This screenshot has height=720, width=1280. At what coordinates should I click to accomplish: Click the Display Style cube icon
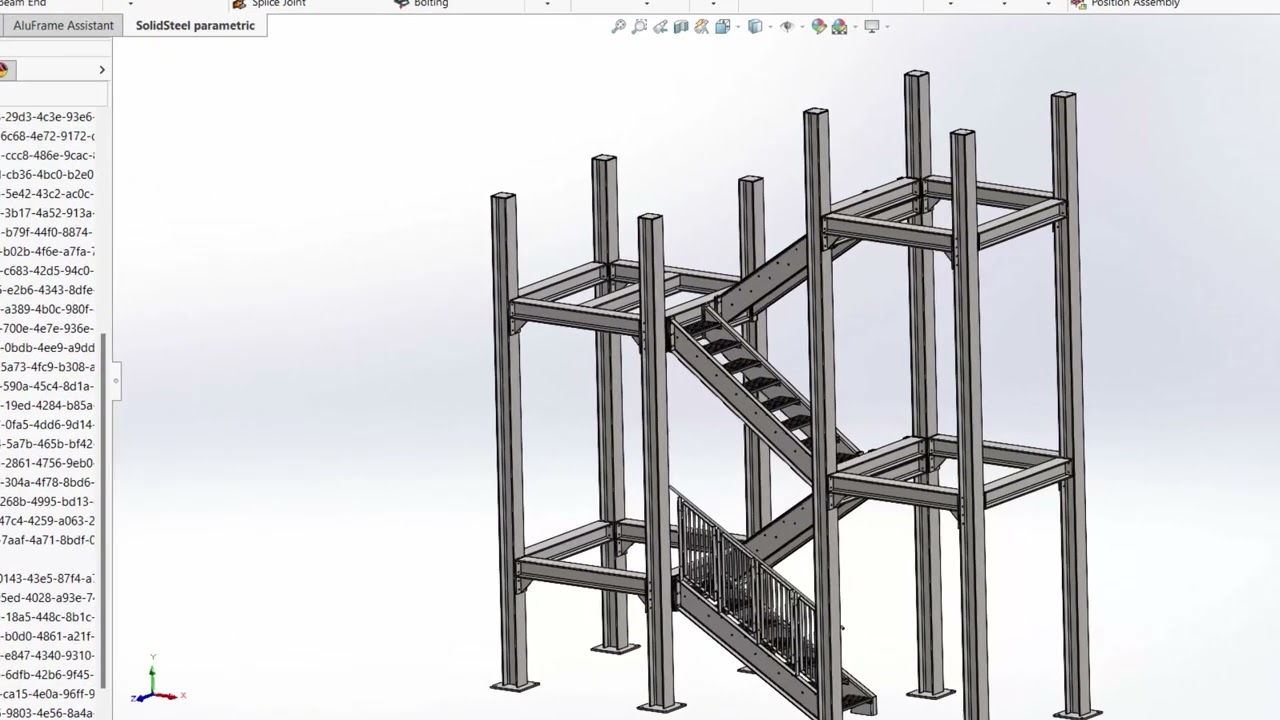pyautogui.click(x=755, y=27)
